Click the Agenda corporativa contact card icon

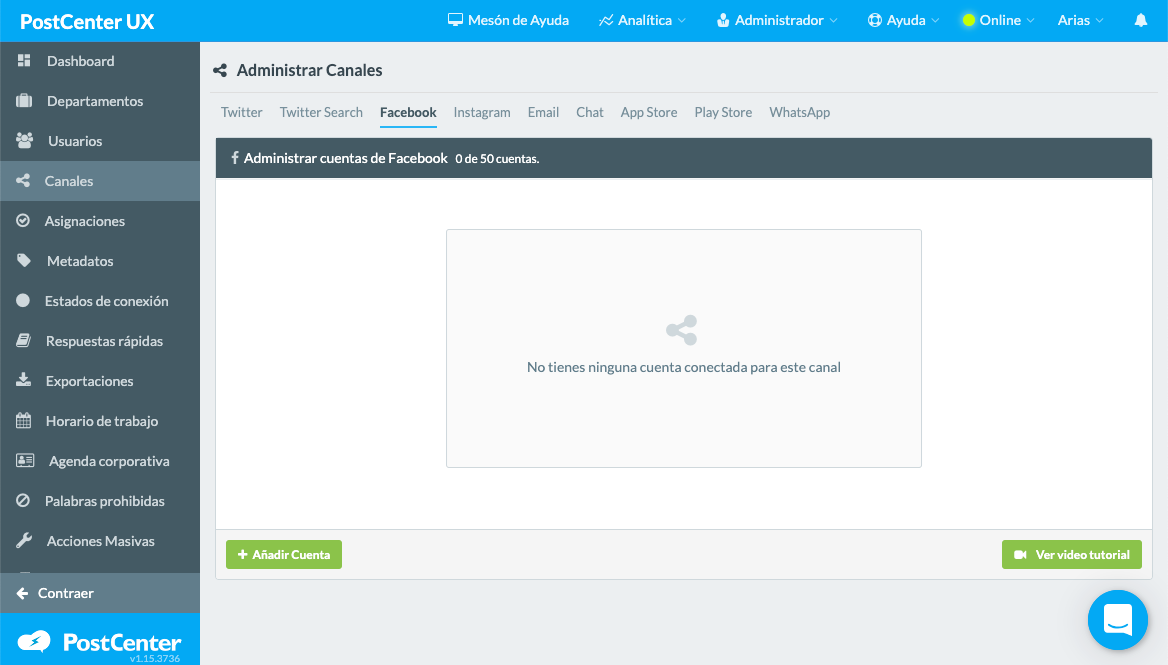(25, 460)
